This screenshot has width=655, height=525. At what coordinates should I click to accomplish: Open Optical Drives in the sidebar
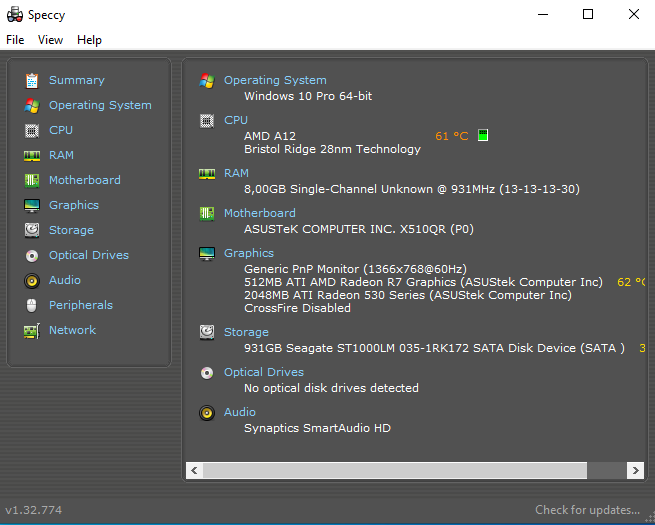(89, 255)
